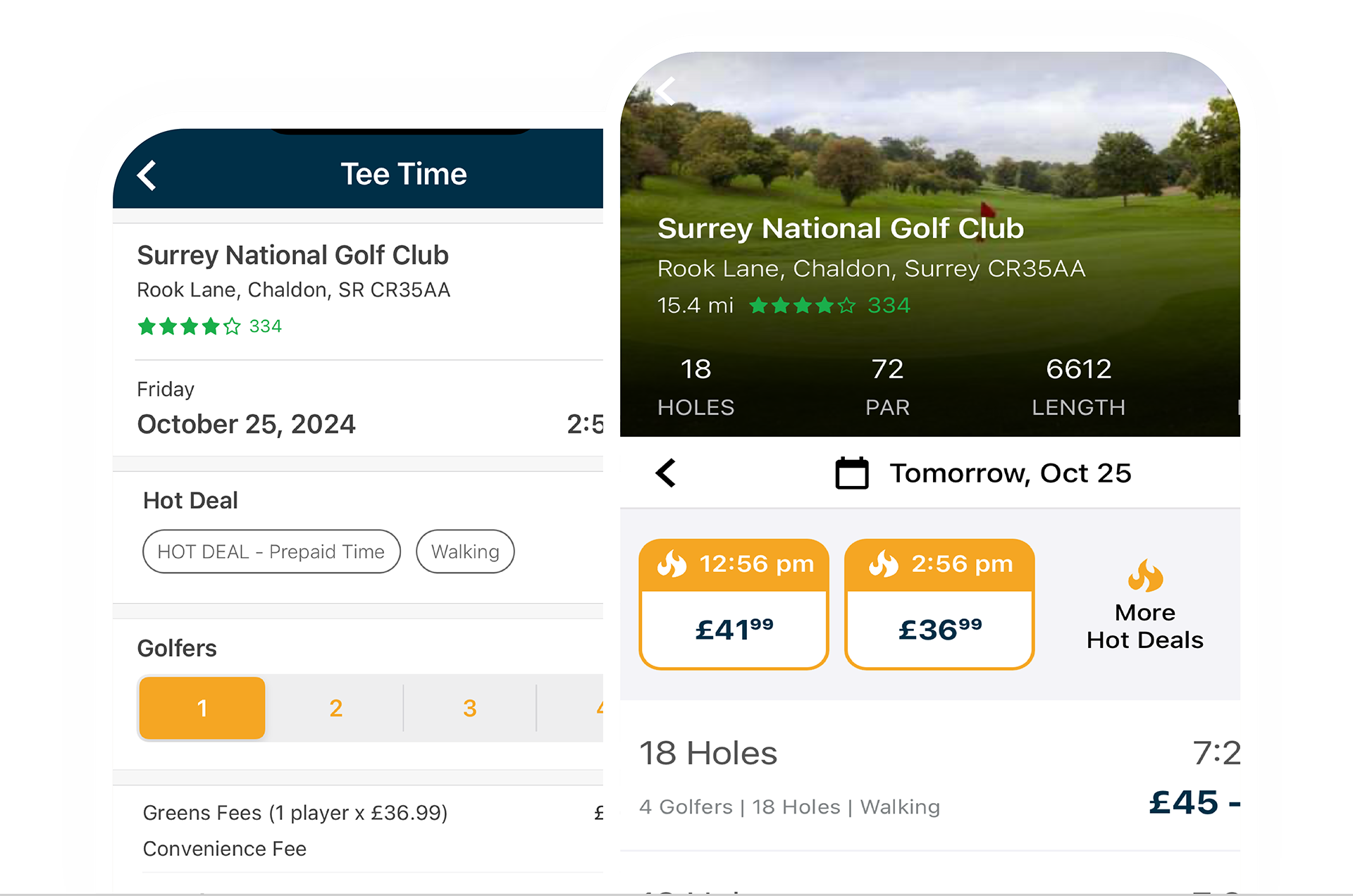The image size is (1353, 896).
Task: Click previous day chevron beside date
Action: [x=665, y=473]
